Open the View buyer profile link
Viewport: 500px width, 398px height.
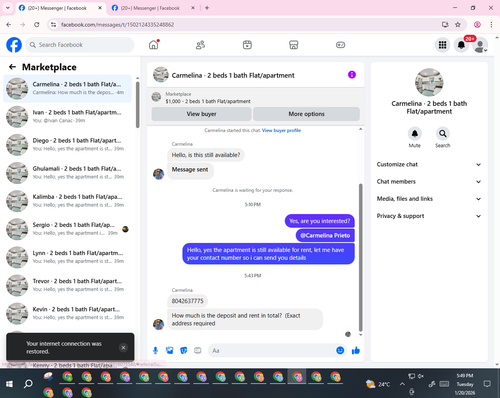pos(281,130)
